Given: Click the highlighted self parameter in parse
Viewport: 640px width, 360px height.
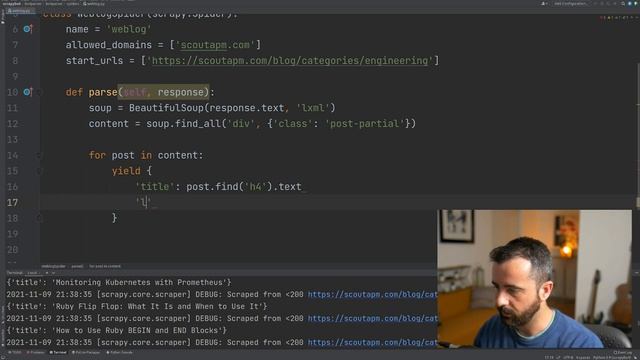Looking at the screenshot, I should (135, 92).
